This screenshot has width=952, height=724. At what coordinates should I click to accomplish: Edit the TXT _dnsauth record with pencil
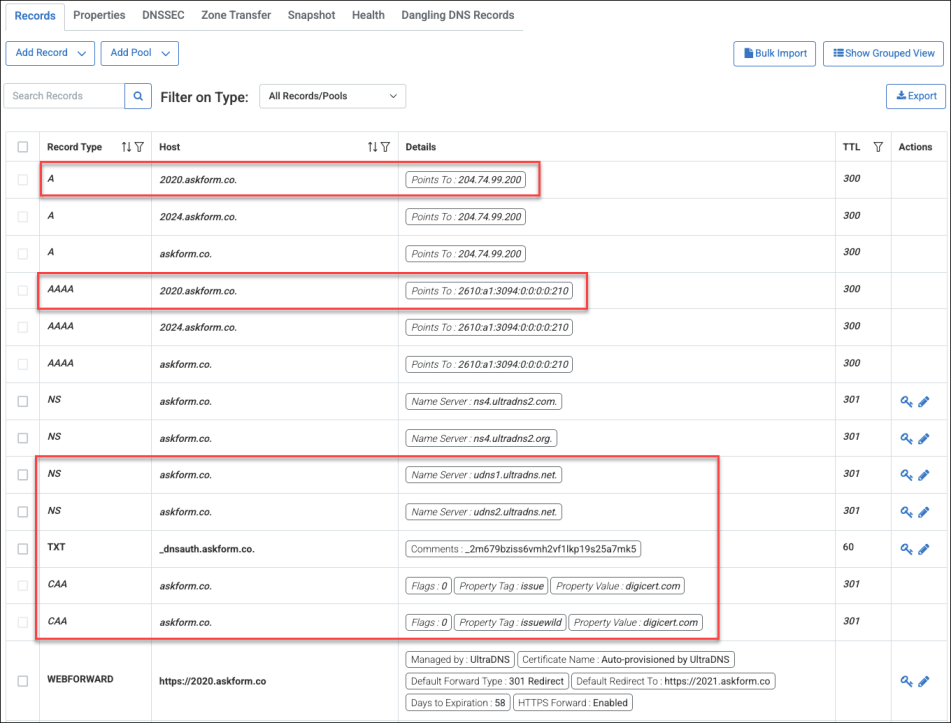tap(924, 549)
